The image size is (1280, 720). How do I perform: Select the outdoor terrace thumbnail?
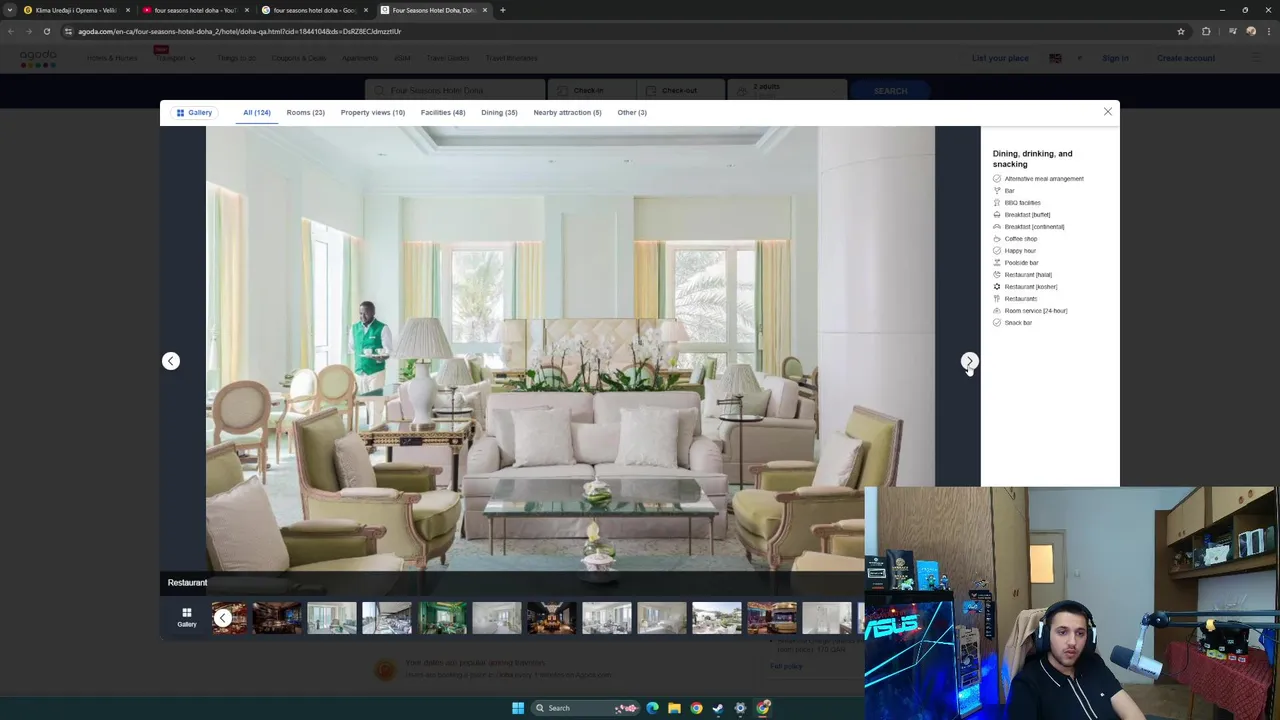point(717,618)
